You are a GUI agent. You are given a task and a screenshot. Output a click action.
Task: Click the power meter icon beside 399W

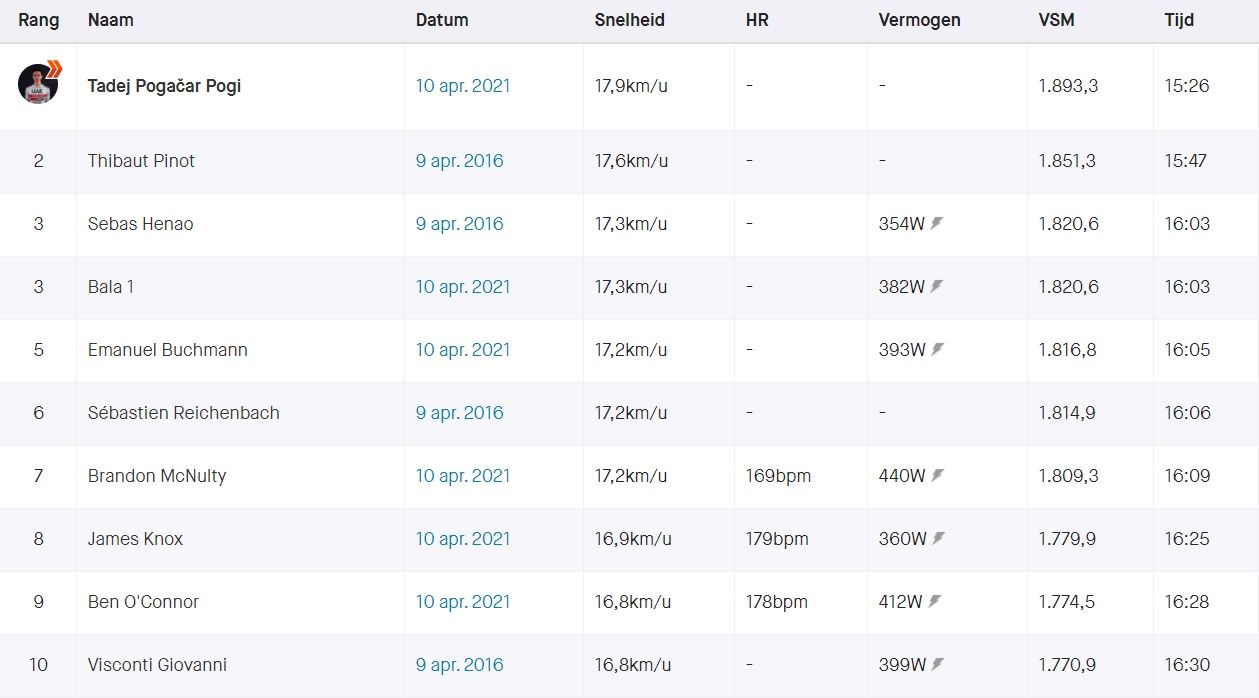[x=937, y=665]
